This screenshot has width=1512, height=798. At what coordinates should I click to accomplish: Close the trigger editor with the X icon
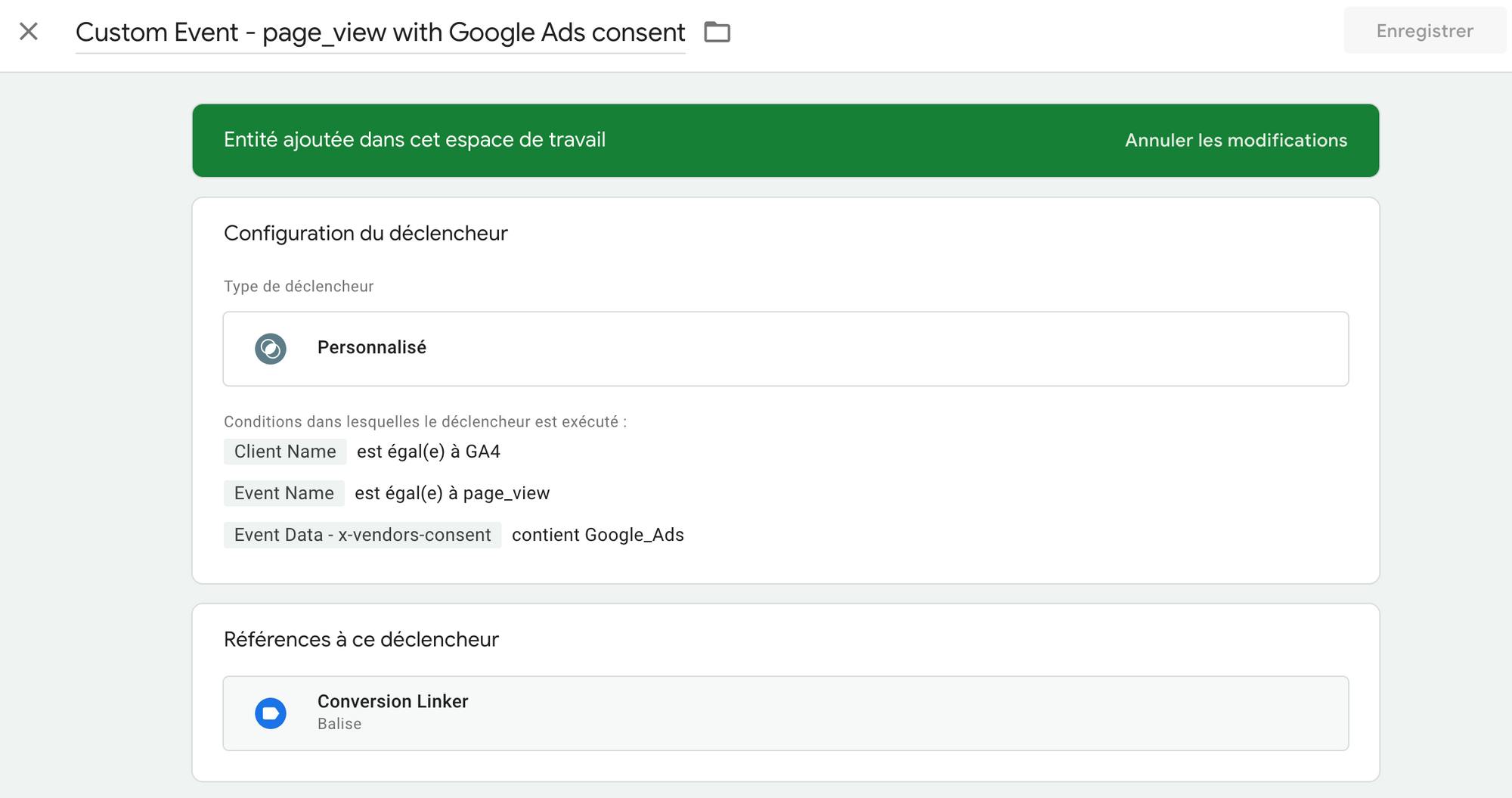[29, 32]
